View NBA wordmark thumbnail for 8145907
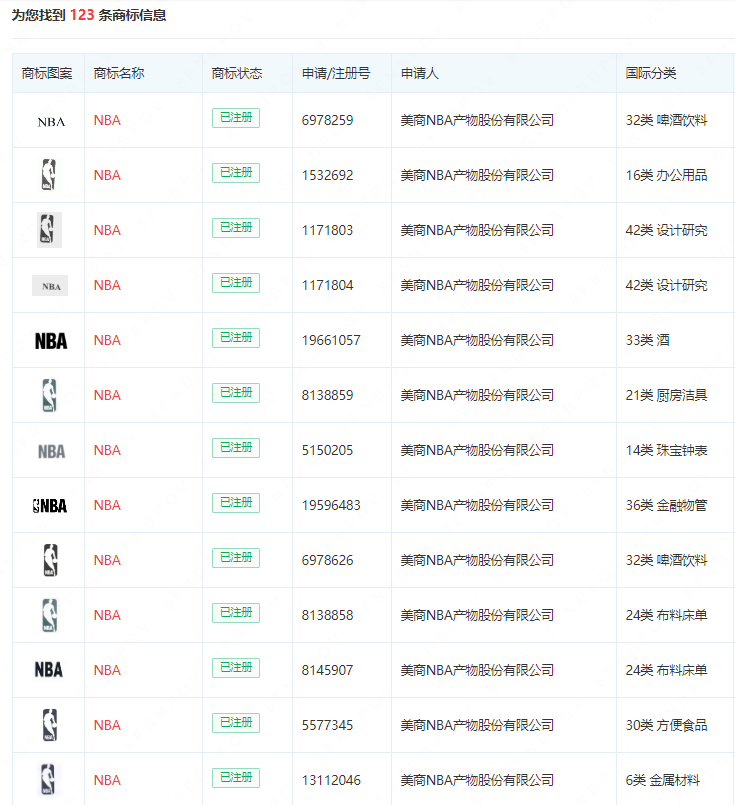The image size is (735, 805). click(49, 669)
